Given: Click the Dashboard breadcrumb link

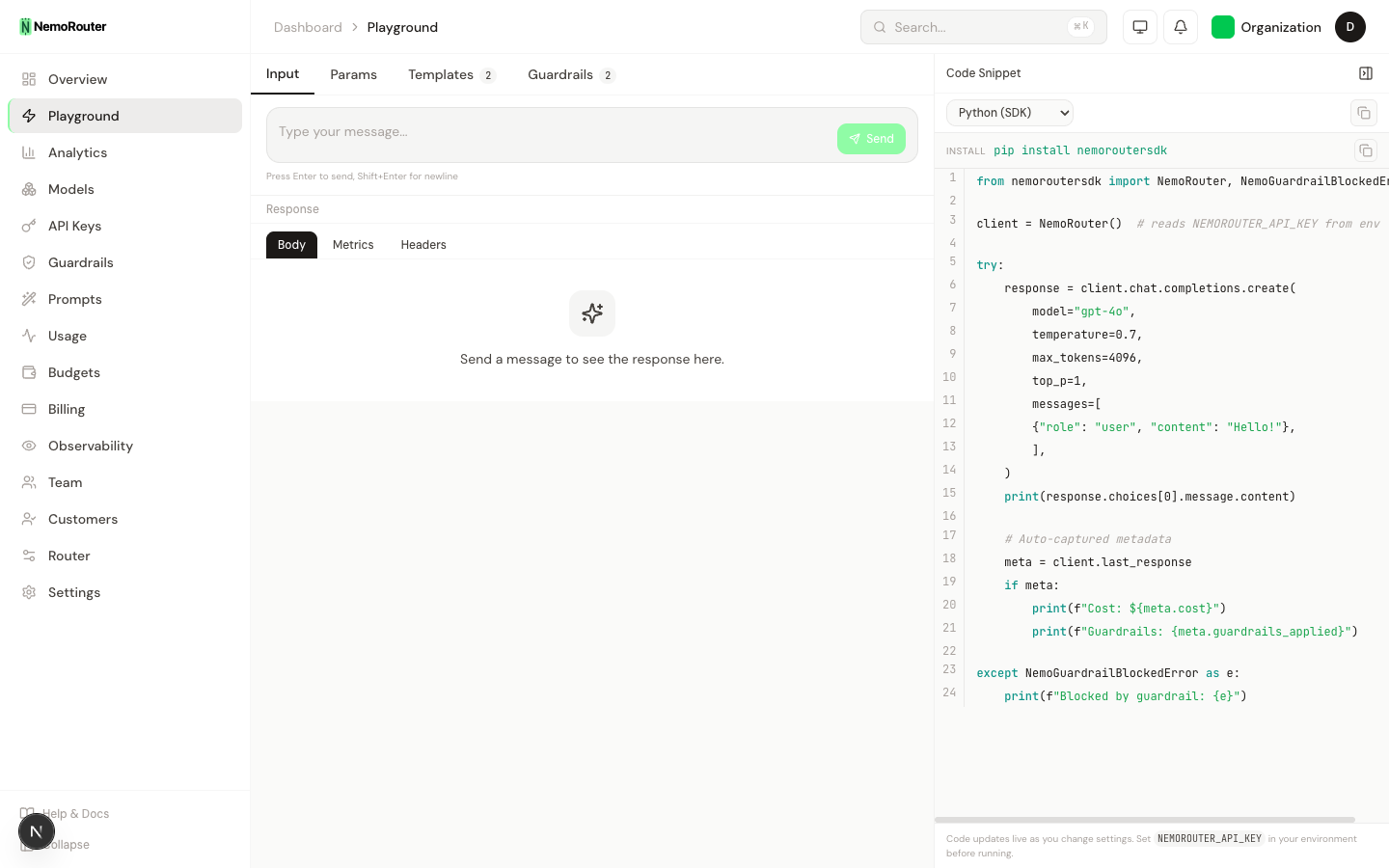Looking at the screenshot, I should click(307, 27).
